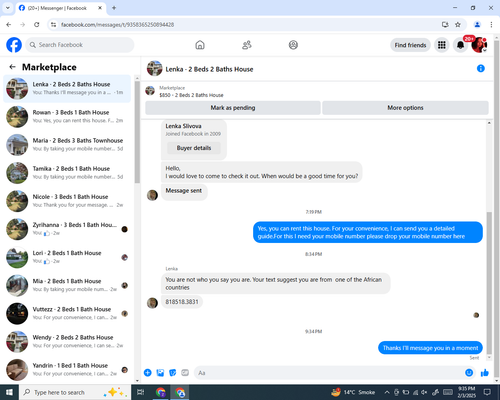The height and width of the screenshot is (400, 500).
Task: Click the address bar URL
Action: coord(117,25)
